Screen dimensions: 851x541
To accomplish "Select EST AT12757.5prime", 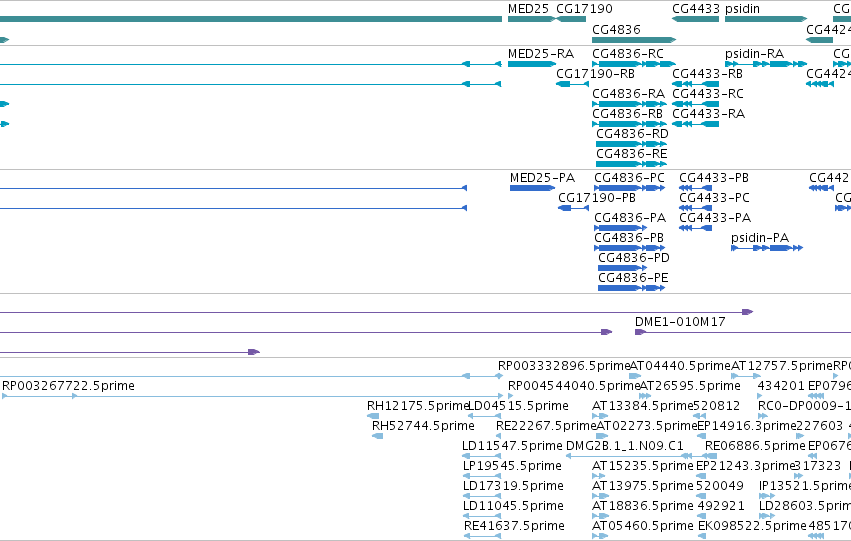I will pyautogui.click(x=782, y=366).
